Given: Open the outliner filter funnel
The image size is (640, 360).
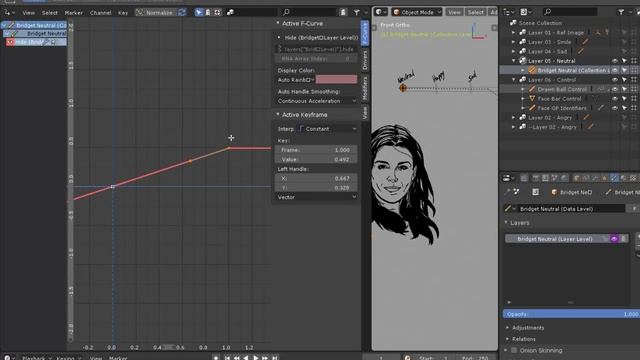Looking at the screenshot, I should tap(622, 12).
